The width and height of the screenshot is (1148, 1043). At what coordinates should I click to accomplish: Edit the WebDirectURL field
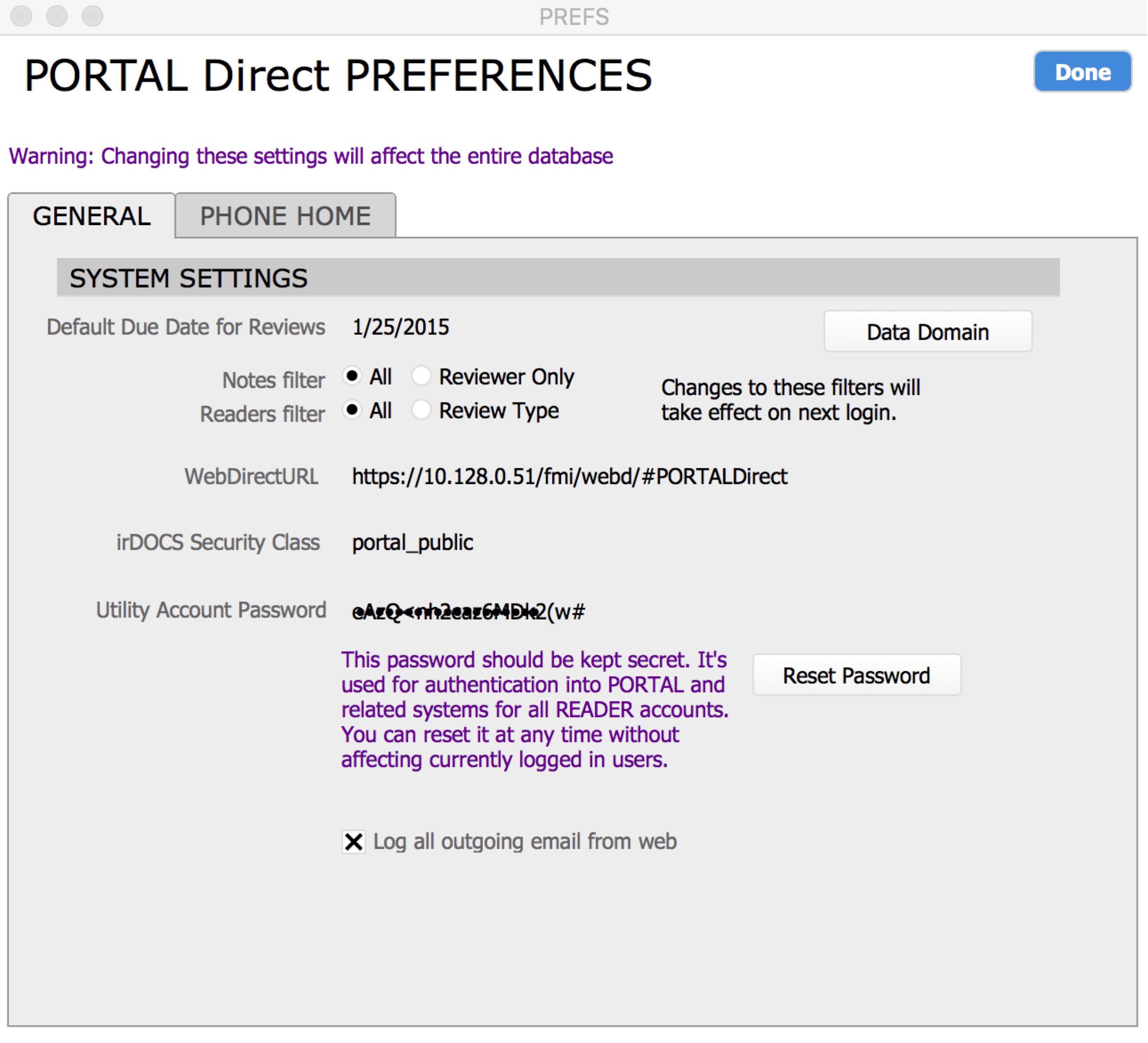(570, 477)
